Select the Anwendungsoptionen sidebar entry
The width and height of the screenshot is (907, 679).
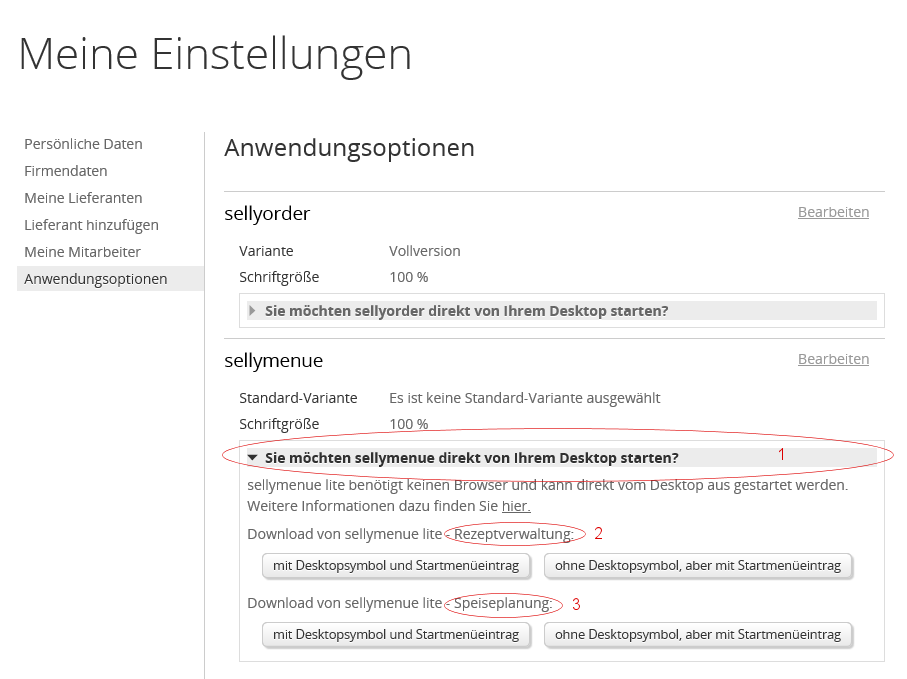point(110,279)
